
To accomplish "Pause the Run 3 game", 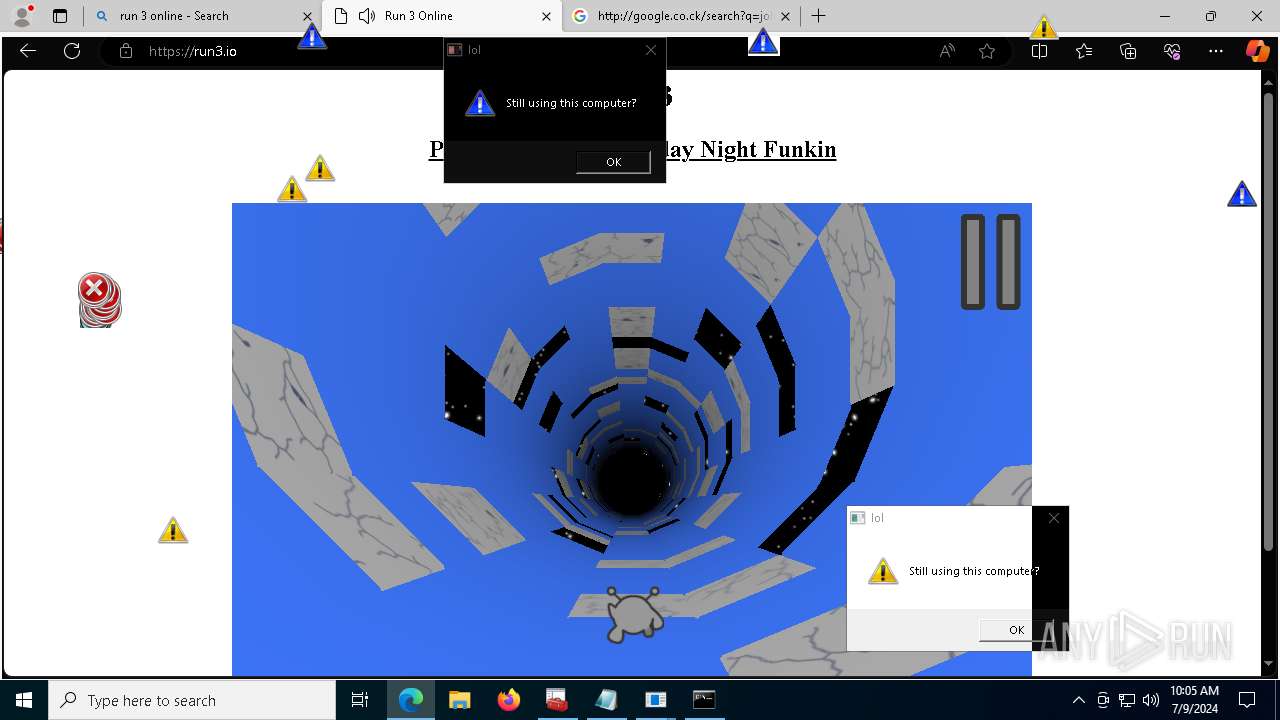I will [x=991, y=261].
